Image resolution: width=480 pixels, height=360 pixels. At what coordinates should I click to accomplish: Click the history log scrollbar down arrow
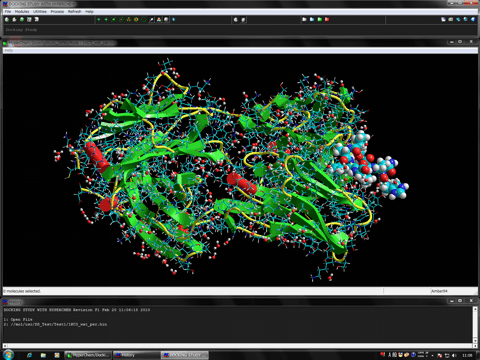pyautogui.click(x=475, y=341)
